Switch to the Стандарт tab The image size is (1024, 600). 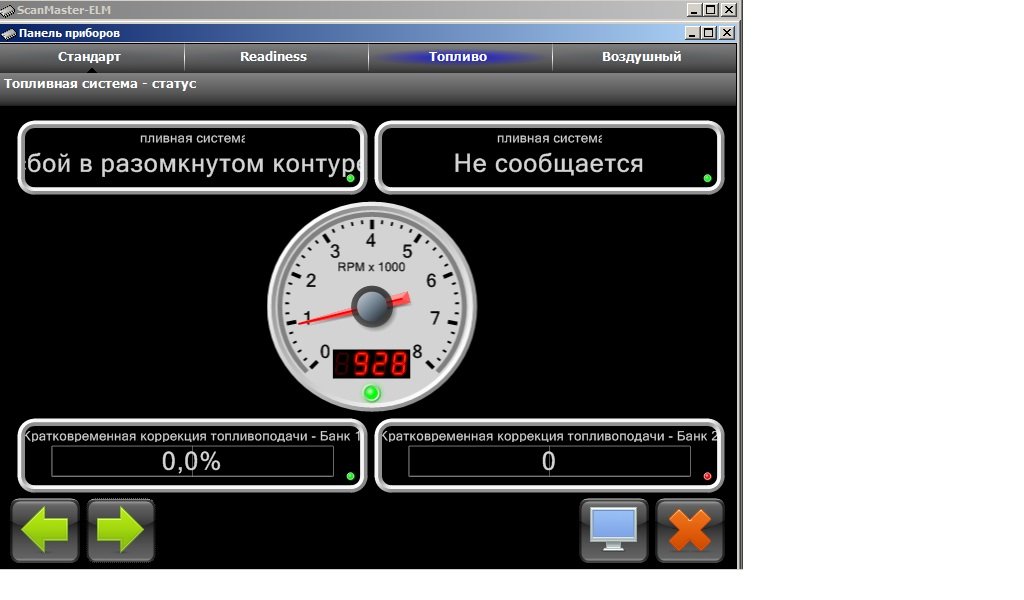89,57
